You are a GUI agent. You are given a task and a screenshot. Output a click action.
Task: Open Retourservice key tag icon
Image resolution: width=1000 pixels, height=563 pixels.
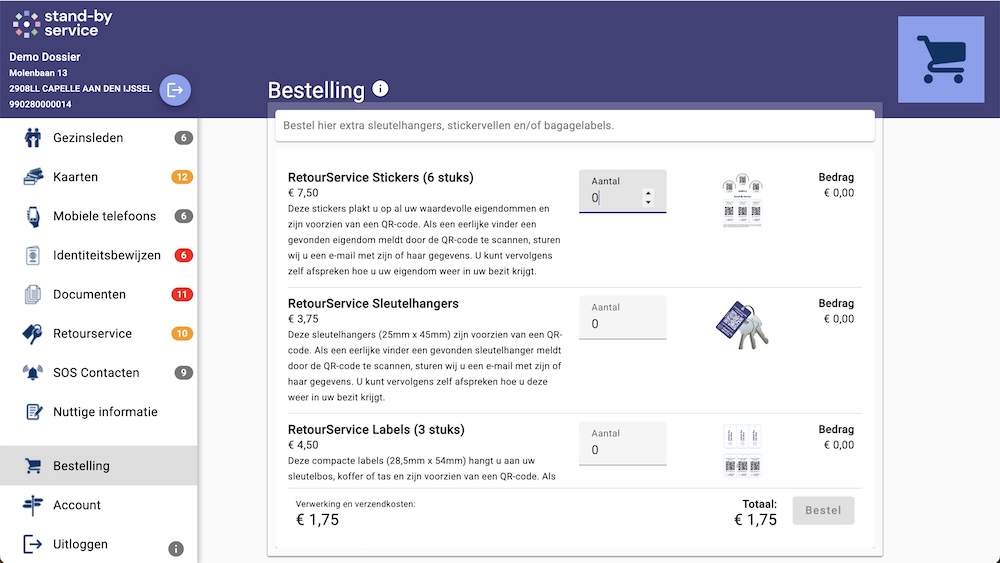33,333
